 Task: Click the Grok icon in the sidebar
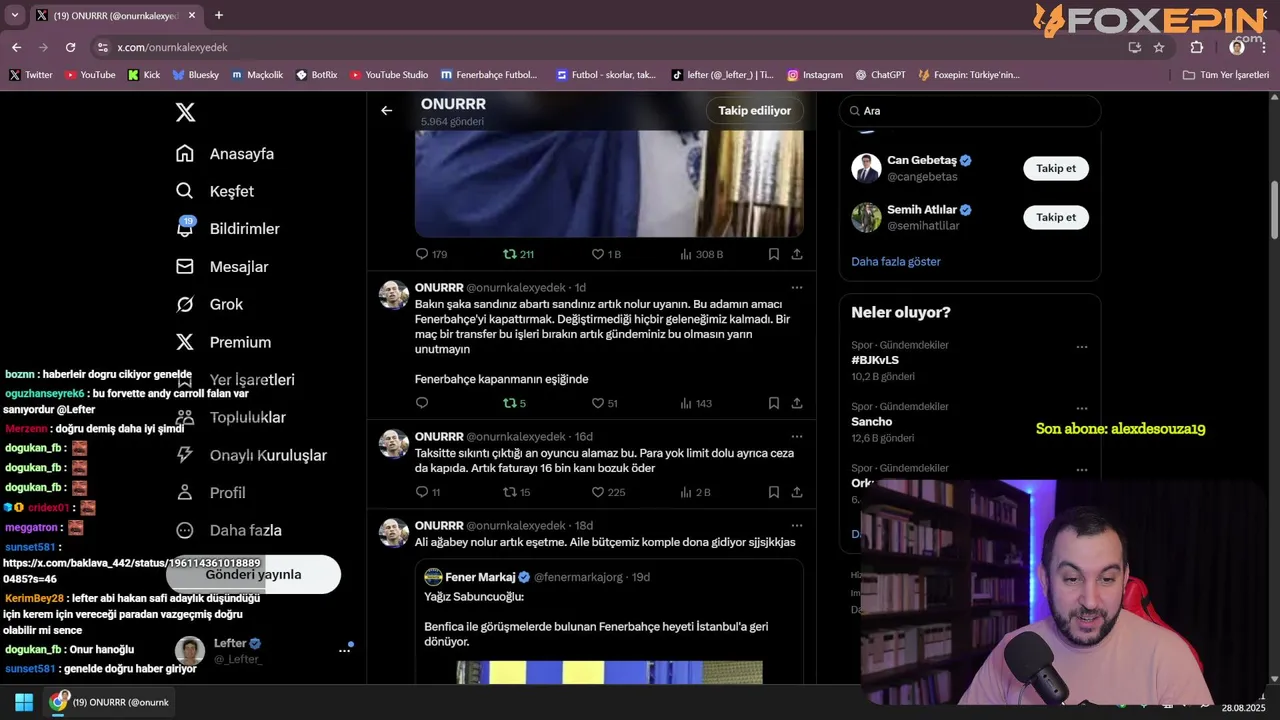click(185, 304)
